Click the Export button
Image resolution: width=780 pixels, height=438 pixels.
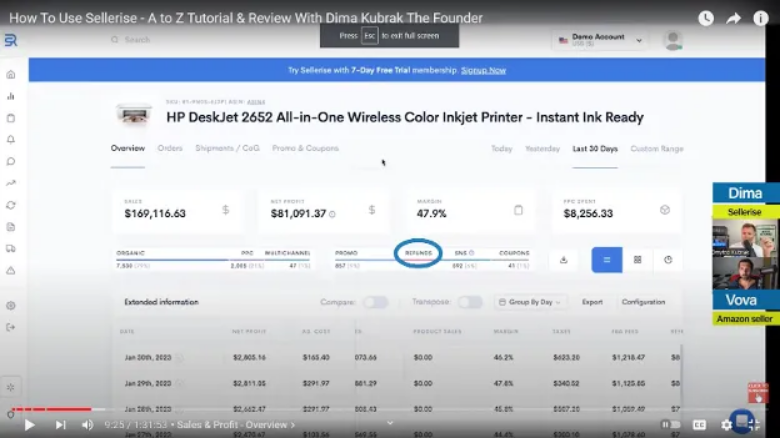592,302
